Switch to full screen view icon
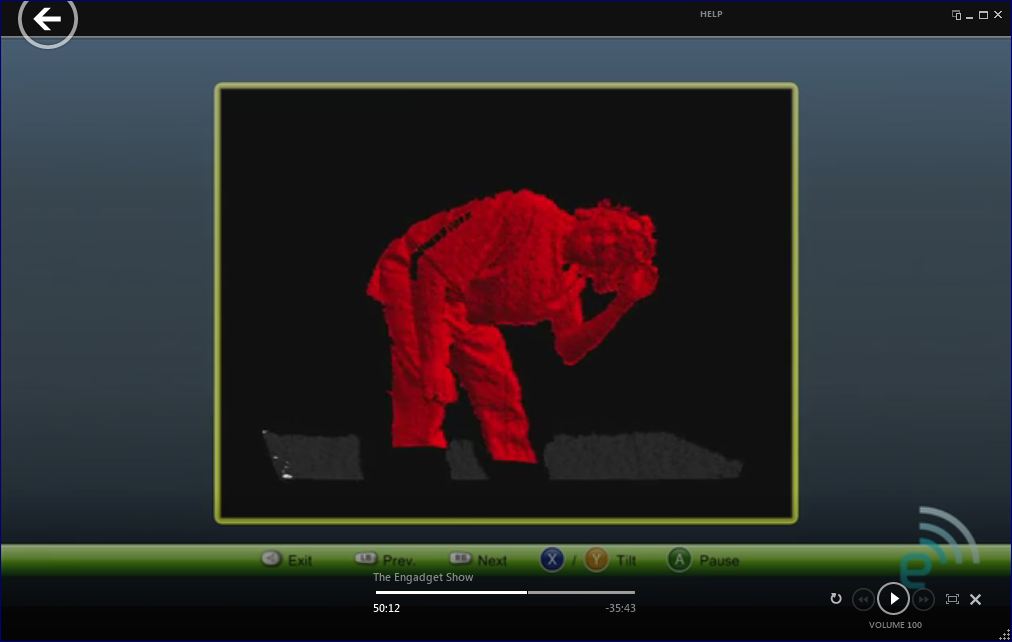This screenshot has width=1012, height=642. pyautogui.click(x=952, y=599)
